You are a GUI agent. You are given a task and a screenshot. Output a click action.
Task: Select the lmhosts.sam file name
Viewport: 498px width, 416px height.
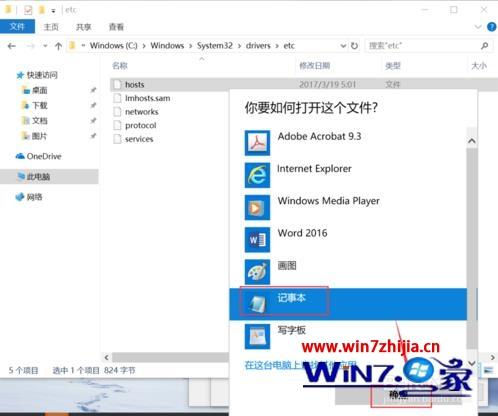(x=148, y=98)
